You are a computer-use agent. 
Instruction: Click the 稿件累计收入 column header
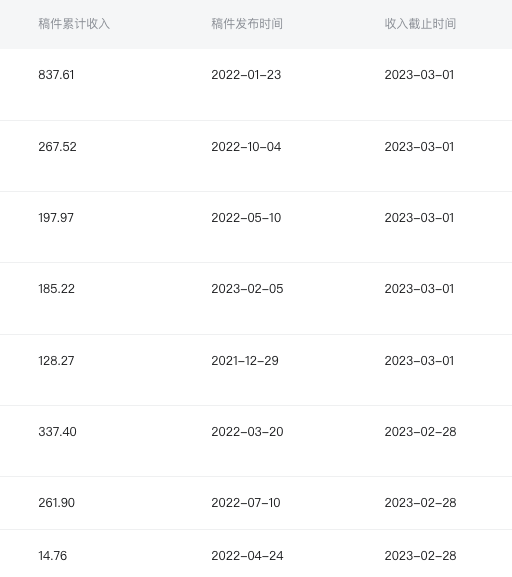pos(74,24)
